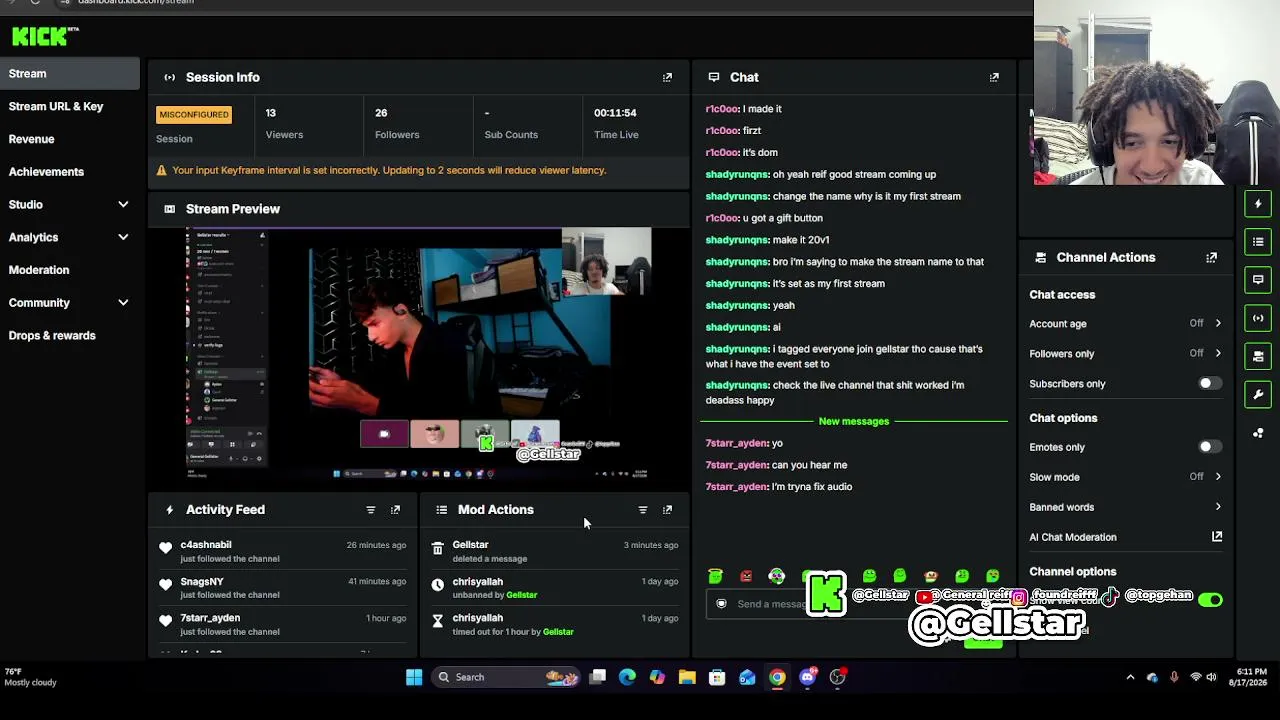Toggle the broadcast signal widget button in right rail
The width and height of the screenshot is (1280, 720).
(x=1258, y=318)
